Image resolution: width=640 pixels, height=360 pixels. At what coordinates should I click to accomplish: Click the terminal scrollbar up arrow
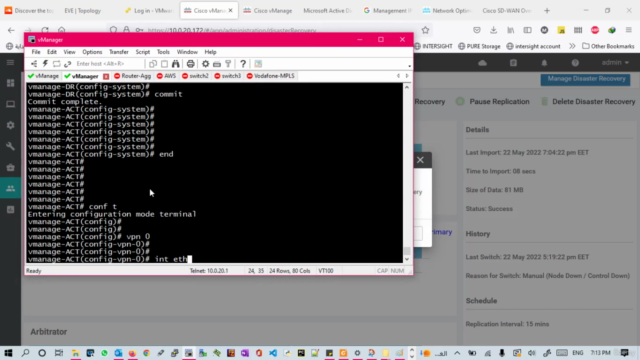tap(407, 87)
